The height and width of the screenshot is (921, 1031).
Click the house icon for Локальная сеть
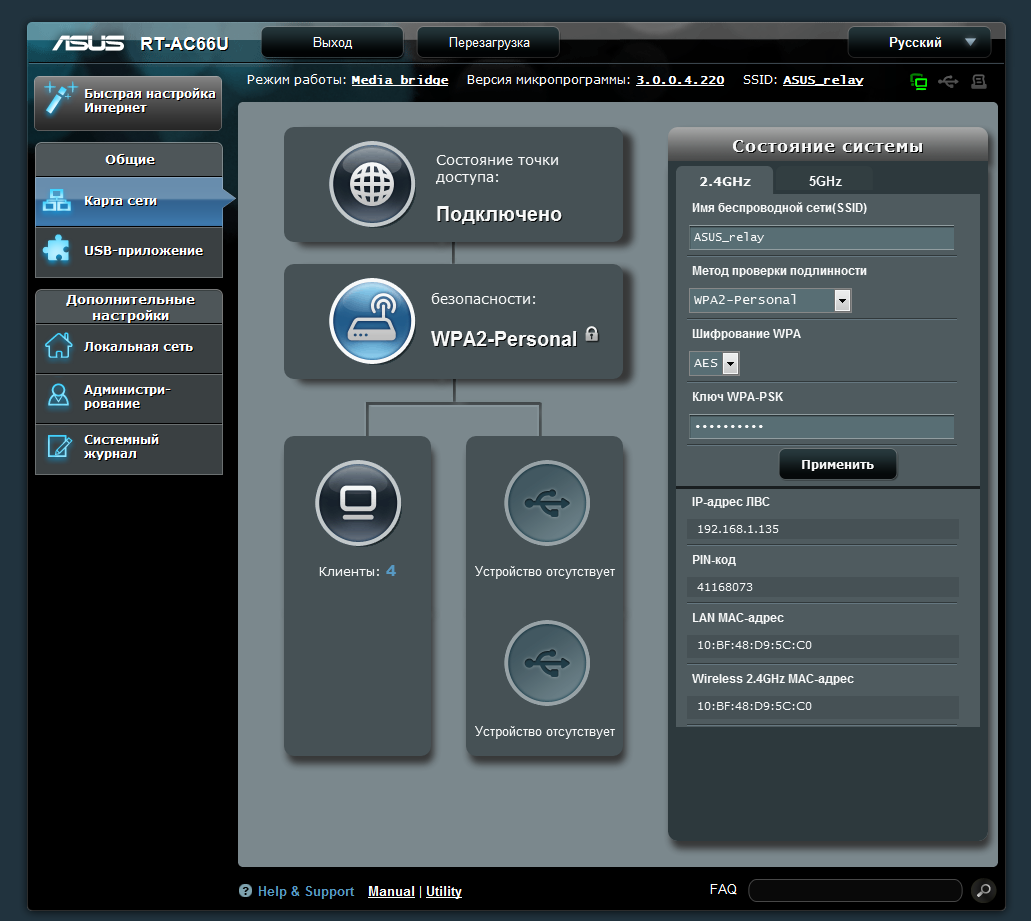point(59,346)
